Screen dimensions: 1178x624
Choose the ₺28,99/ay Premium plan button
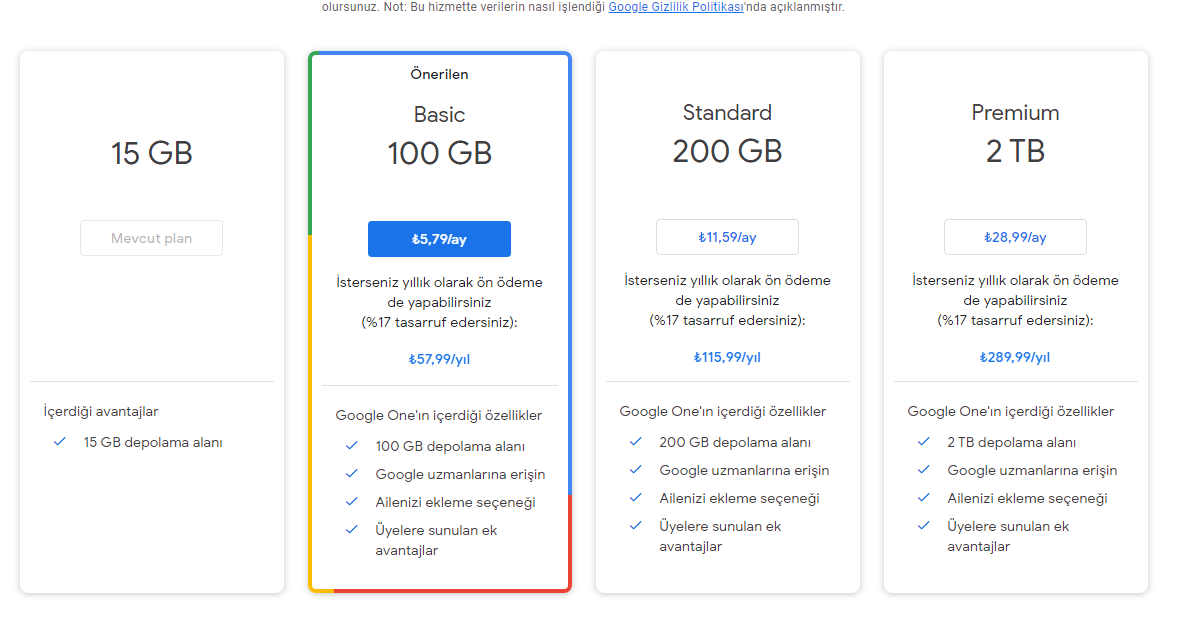tap(1015, 237)
